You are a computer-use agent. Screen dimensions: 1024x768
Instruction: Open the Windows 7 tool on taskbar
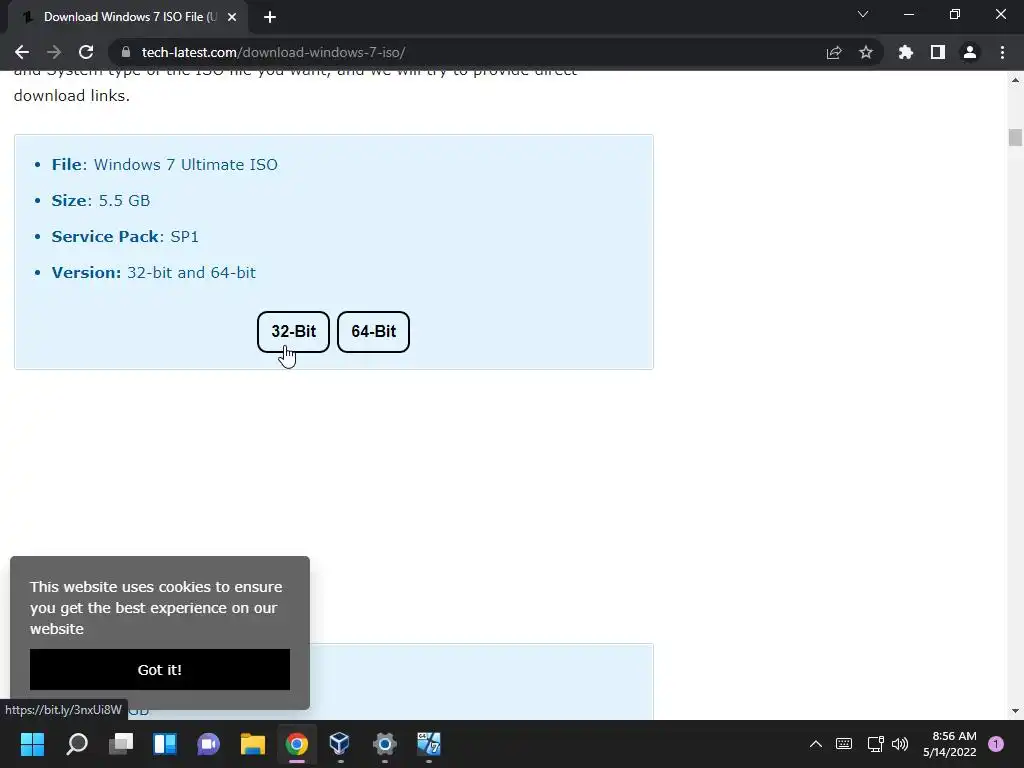[428, 744]
